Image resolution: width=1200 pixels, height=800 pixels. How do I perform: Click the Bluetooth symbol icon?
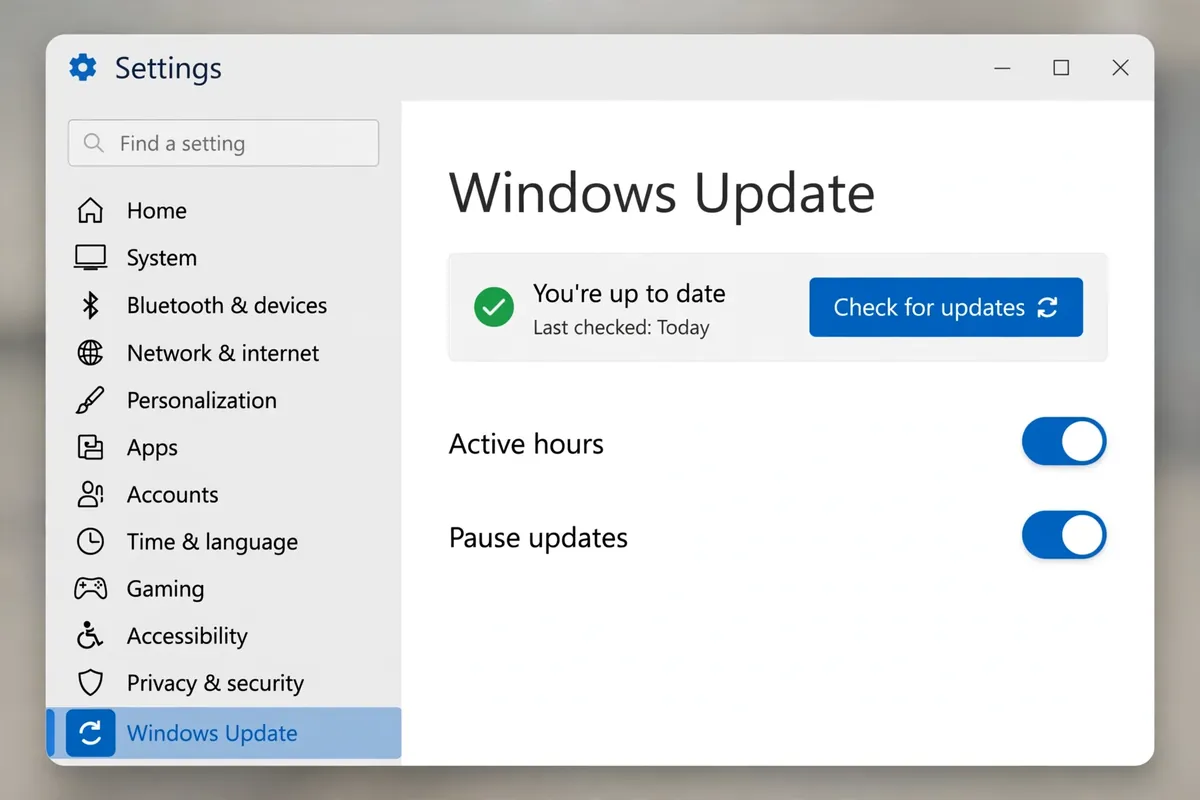pos(90,305)
